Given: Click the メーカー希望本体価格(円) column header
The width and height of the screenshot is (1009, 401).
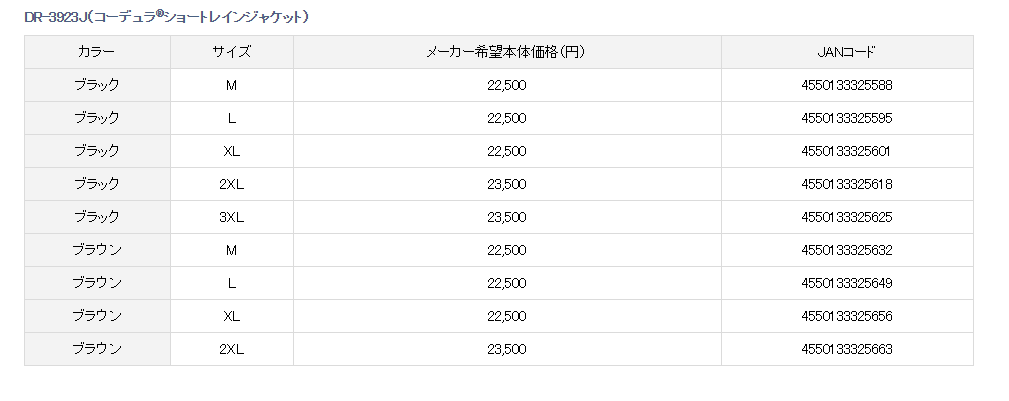Looking at the screenshot, I should point(506,52).
